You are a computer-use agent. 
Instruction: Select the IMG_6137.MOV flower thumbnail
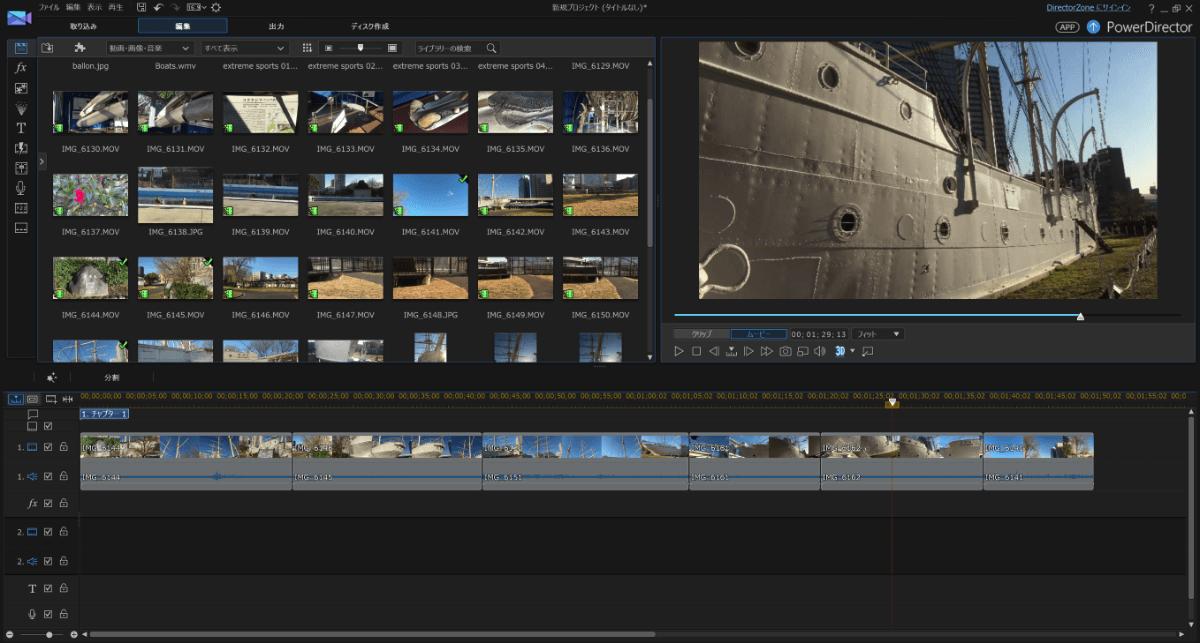tap(90, 195)
